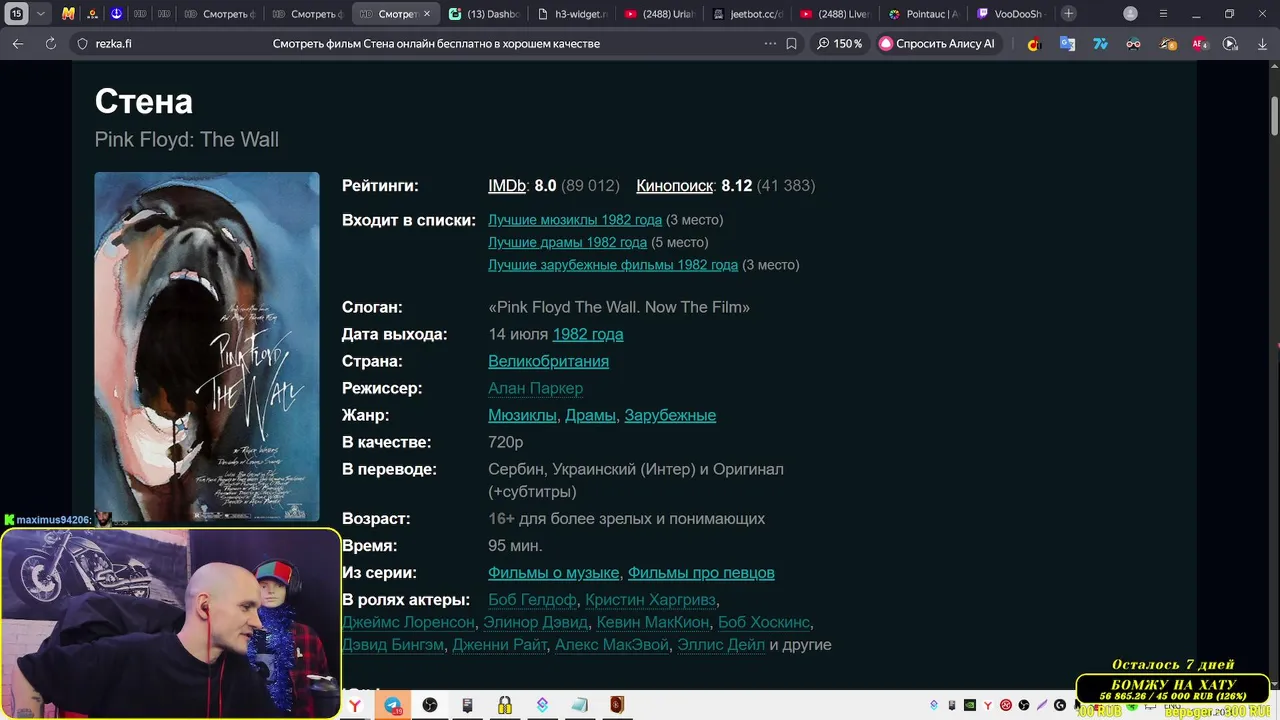Open the Драмы genre link
The image size is (1280, 720).
click(590, 416)
